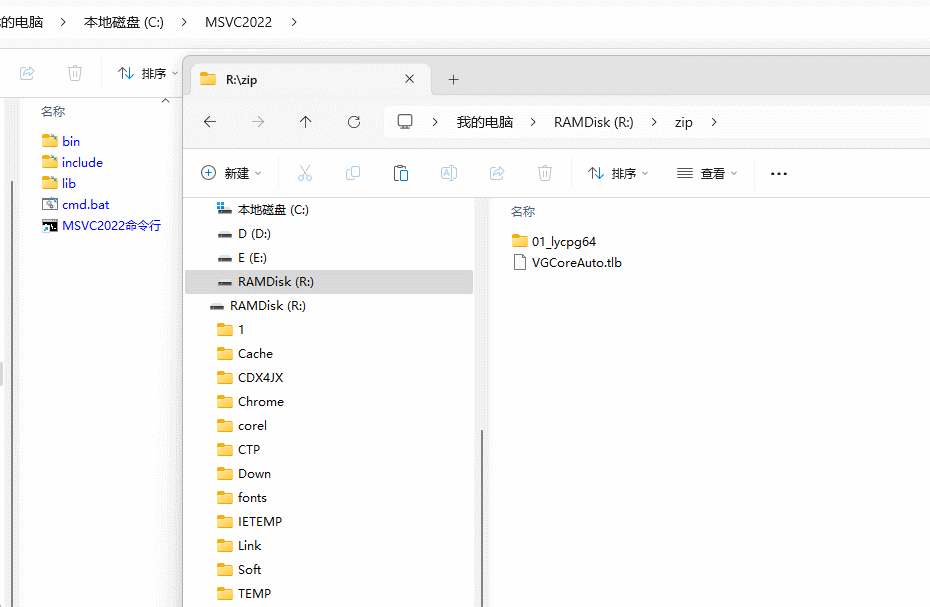Click the forward navigation arrow
Viewport: 930px width, 607px height.
coord(258,122)
